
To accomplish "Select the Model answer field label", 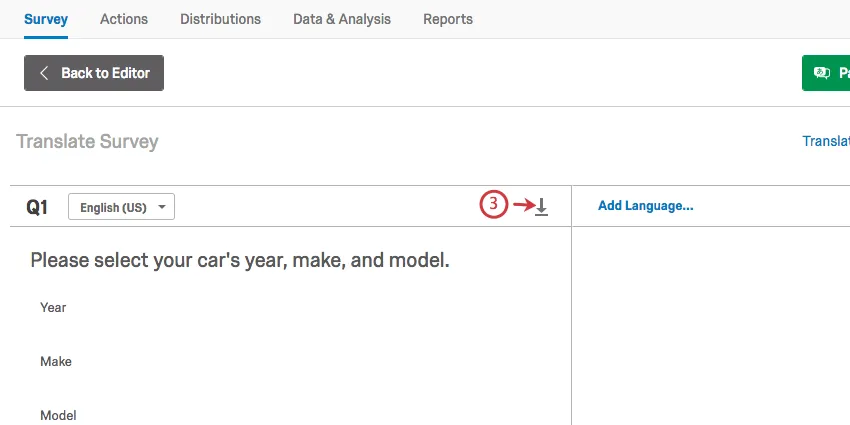I will pos(58,415).
